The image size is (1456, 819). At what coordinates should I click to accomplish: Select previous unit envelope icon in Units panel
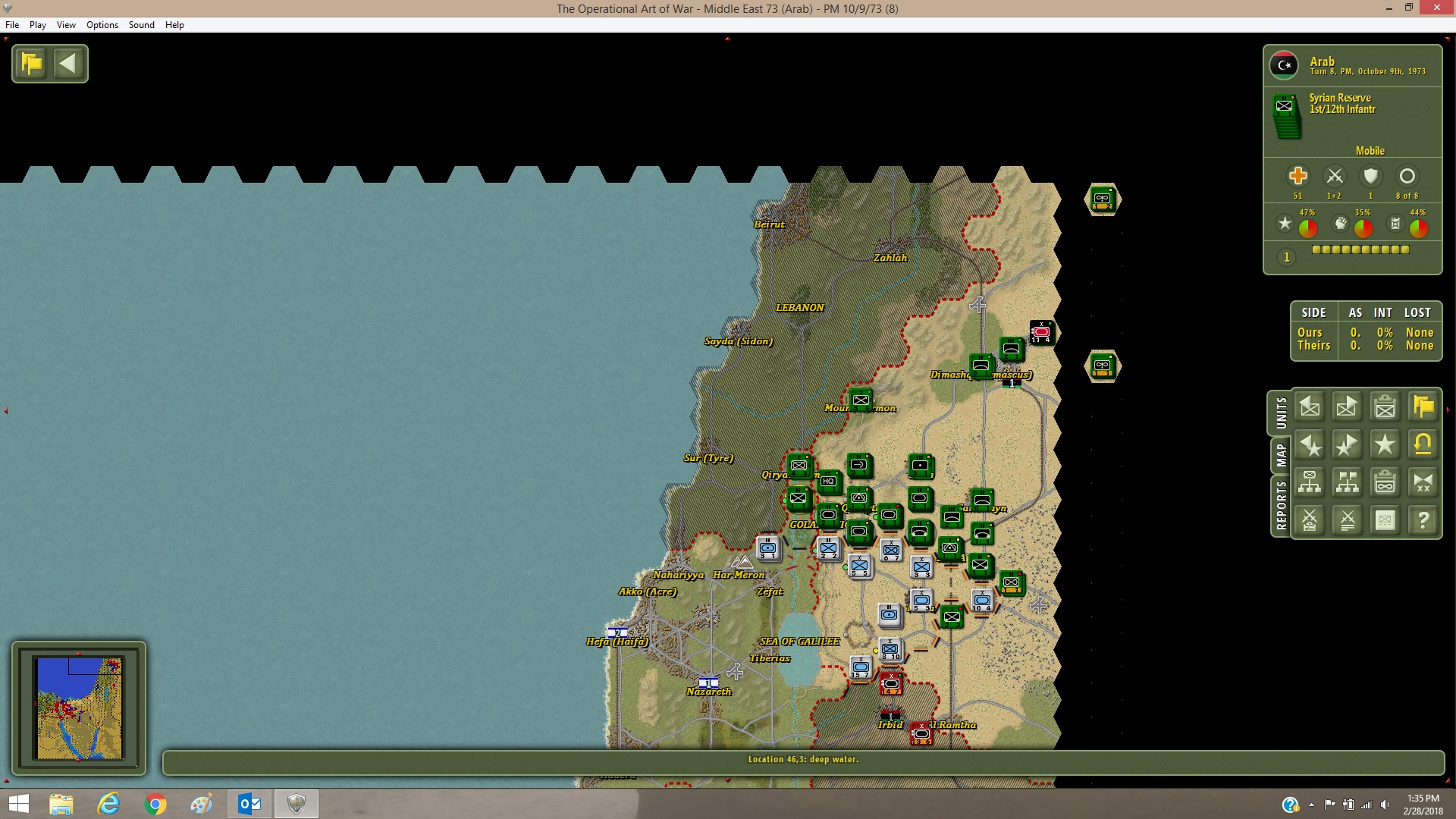point(1310,407)
